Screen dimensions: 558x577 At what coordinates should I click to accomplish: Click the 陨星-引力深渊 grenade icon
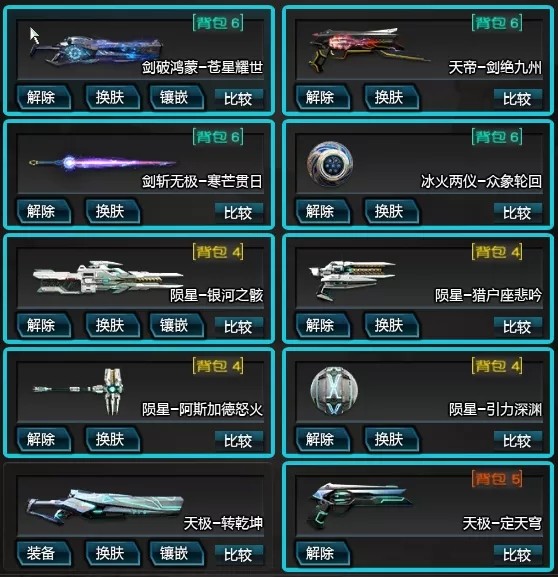click(333, 392)
